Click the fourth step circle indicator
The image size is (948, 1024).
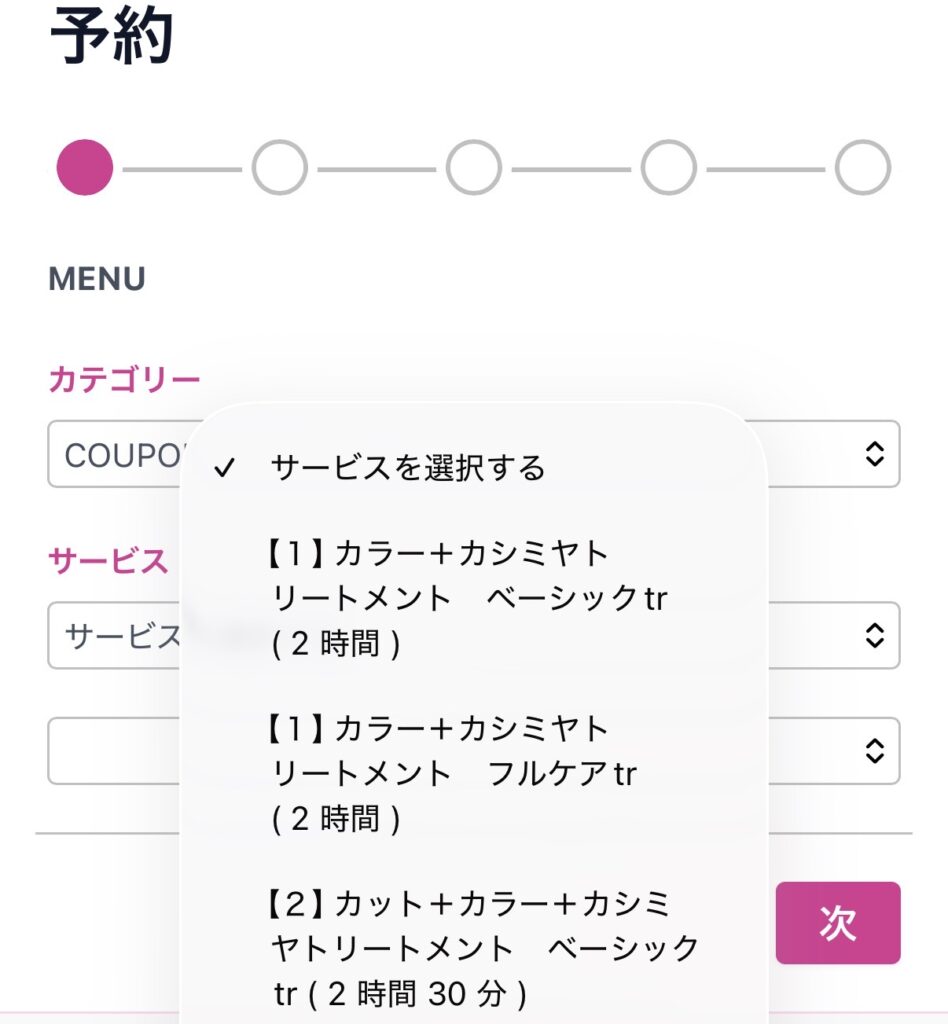pos(668,167)
